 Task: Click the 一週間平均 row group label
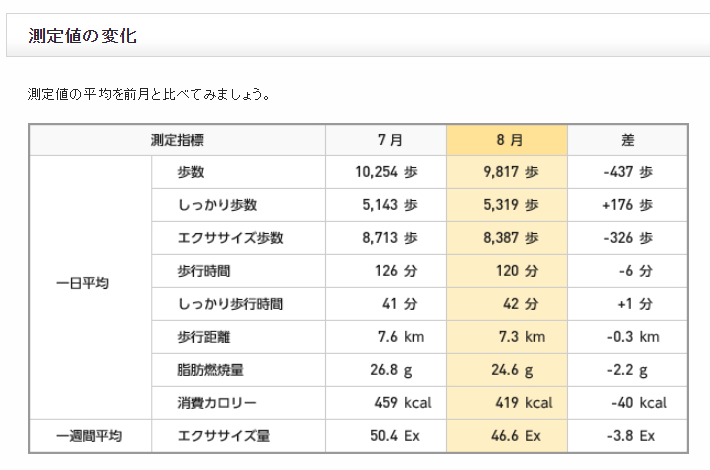pyautogui.click(x=89, y=436)
